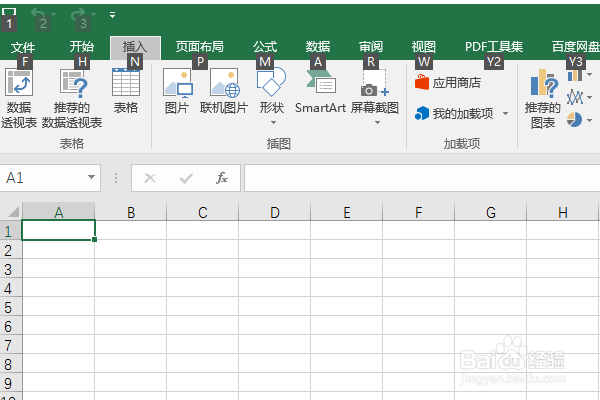Select row 1 header
The width and height of the screenshot is (600, 400).
(x=11, y=231)
